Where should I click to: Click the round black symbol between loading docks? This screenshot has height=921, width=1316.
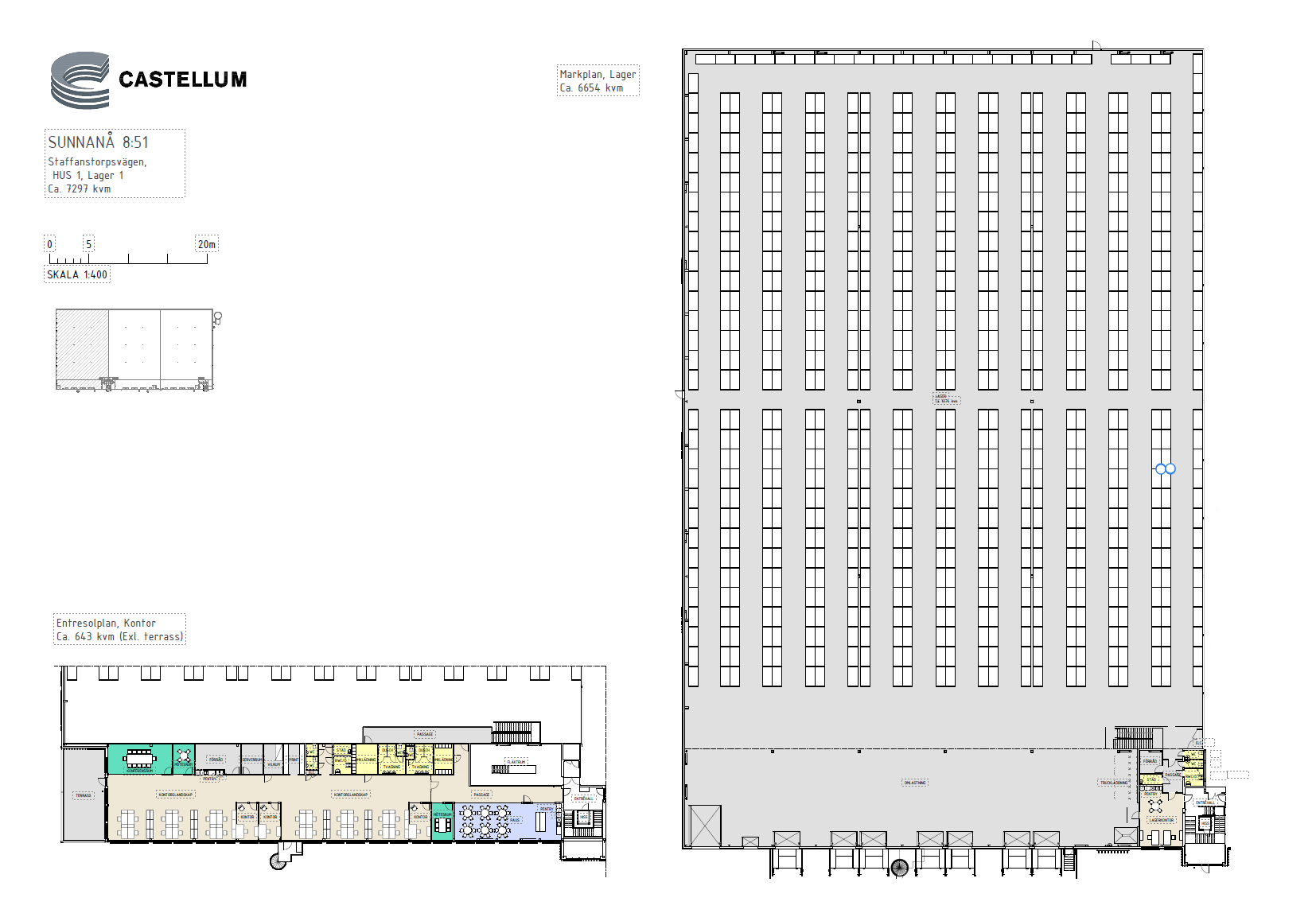click(x=899, y=868)
